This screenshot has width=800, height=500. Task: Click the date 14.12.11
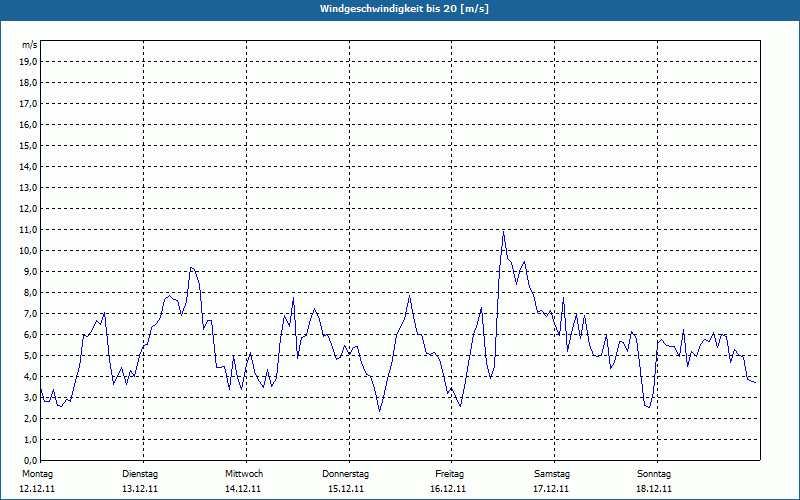pos(243,489)
